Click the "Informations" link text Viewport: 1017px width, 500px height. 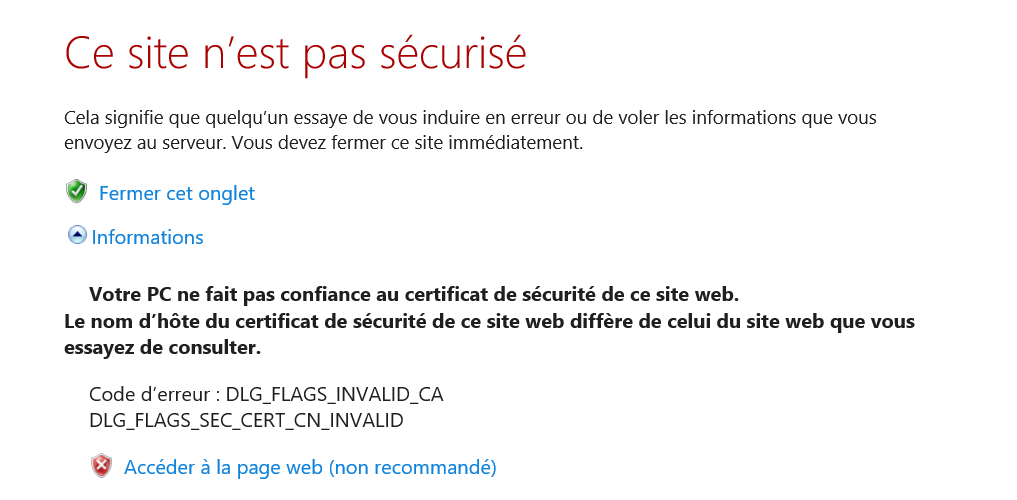point(148,237)
